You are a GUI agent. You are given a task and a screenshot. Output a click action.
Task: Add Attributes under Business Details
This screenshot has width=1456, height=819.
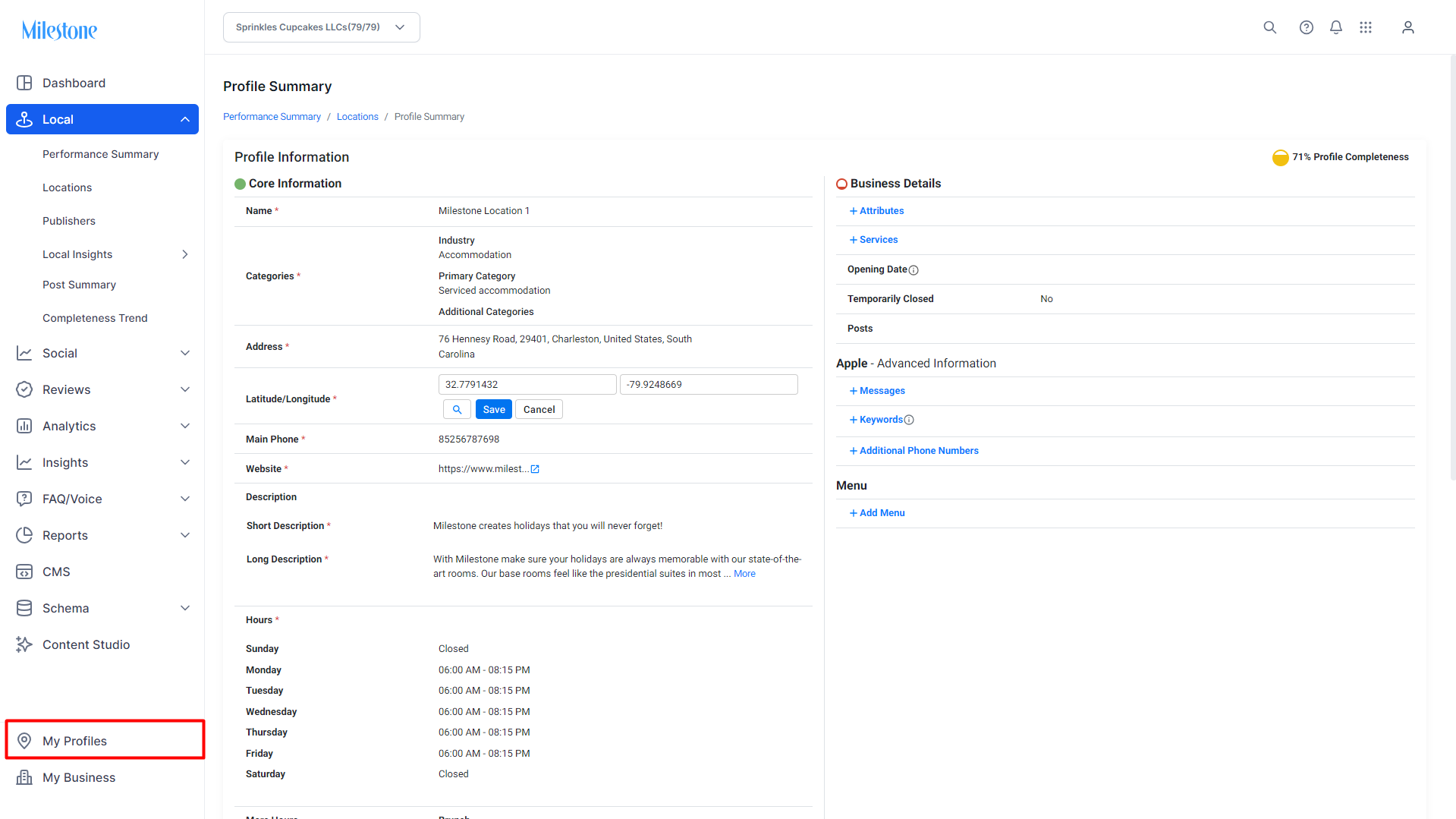click(876, 211)
